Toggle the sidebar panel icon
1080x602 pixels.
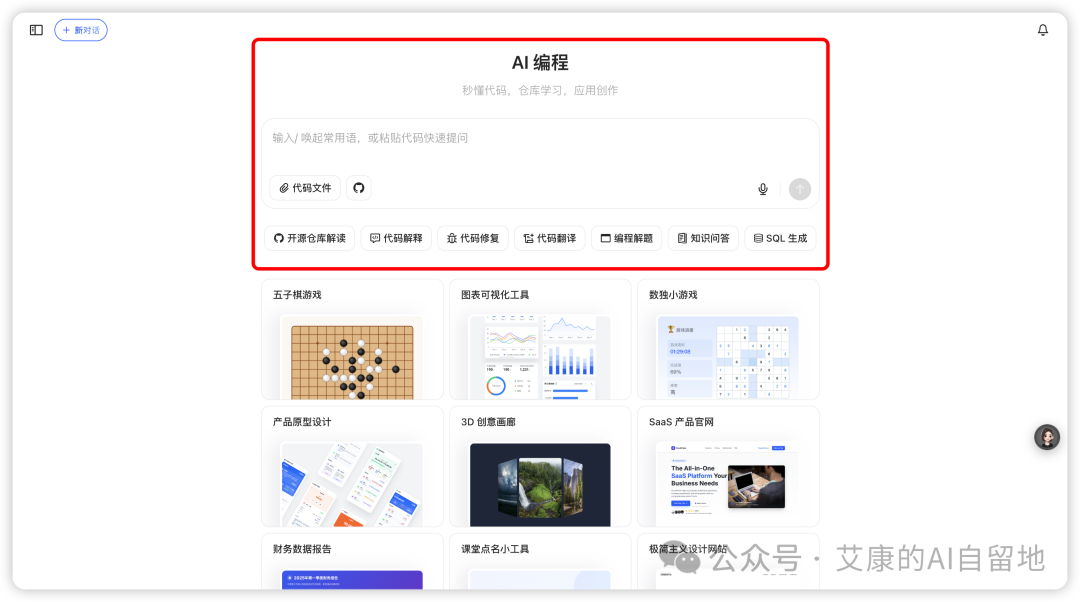[37, 30]
